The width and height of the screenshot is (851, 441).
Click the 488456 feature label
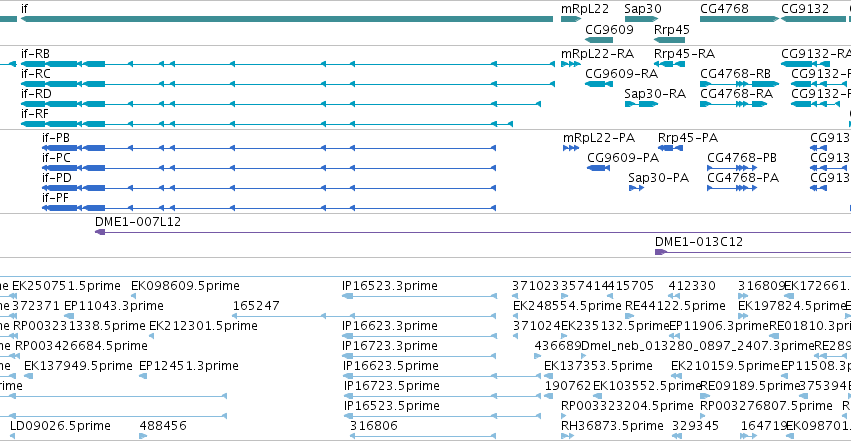(163, 426)
